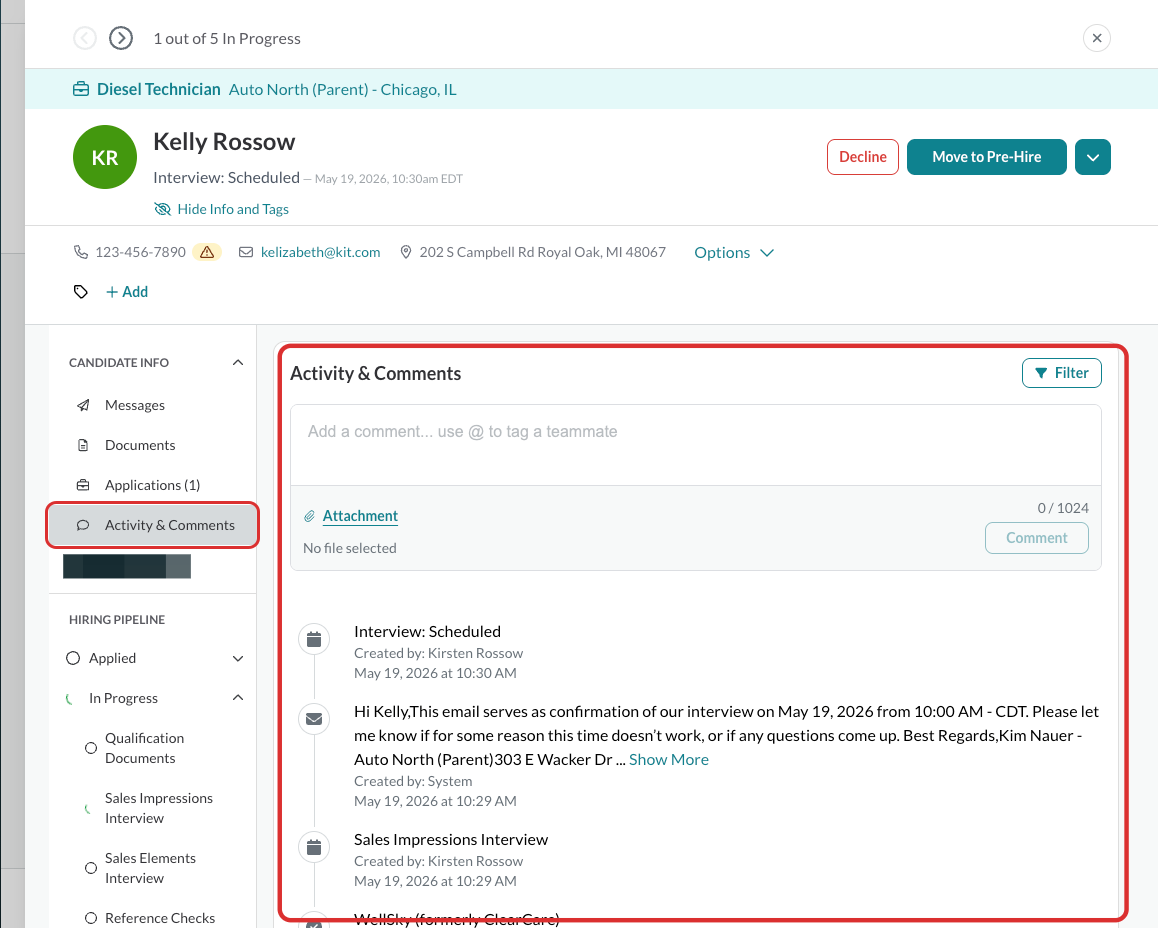Open the activity Filter button
Viewport: 1158px width, 928px height.
(1061, 373)
